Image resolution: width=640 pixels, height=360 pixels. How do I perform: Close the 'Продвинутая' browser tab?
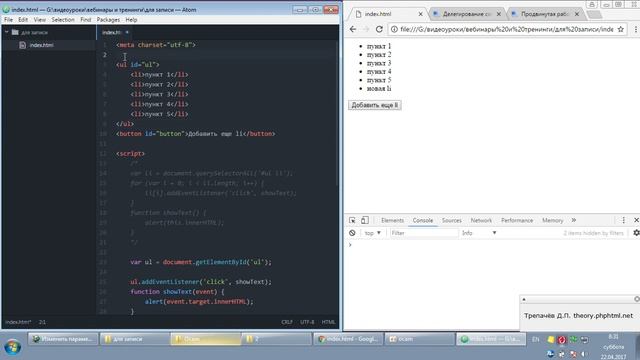click(577, 14)
